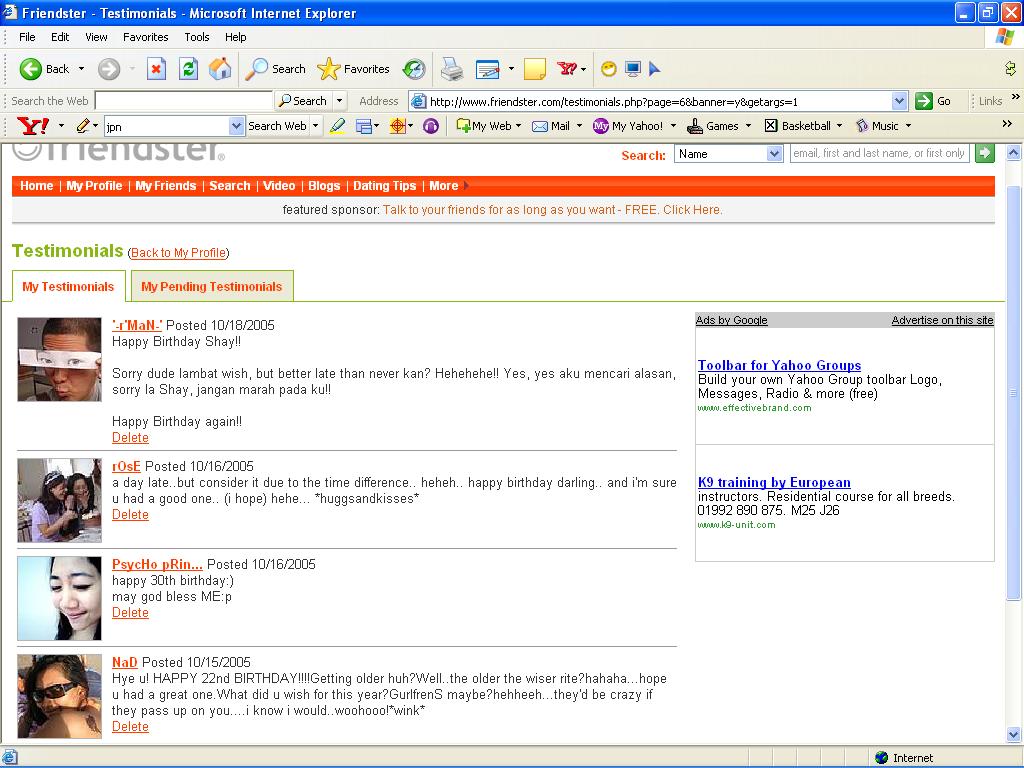Click the large Yahoo! logo in Yahoo toolbar
The image size is (1024, 768).
[x=33, y=125]
